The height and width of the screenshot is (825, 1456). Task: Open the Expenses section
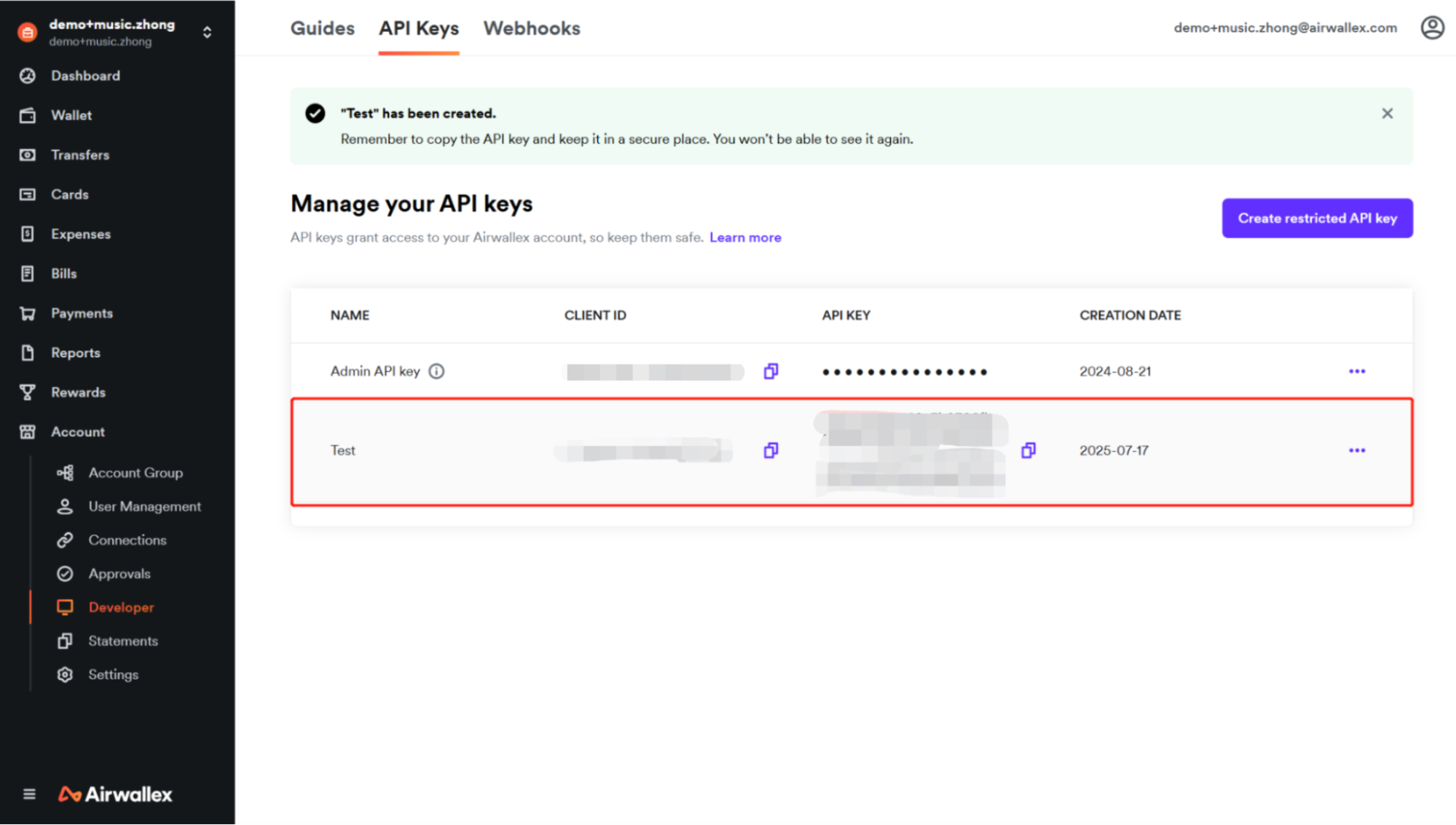pos(80,234)
